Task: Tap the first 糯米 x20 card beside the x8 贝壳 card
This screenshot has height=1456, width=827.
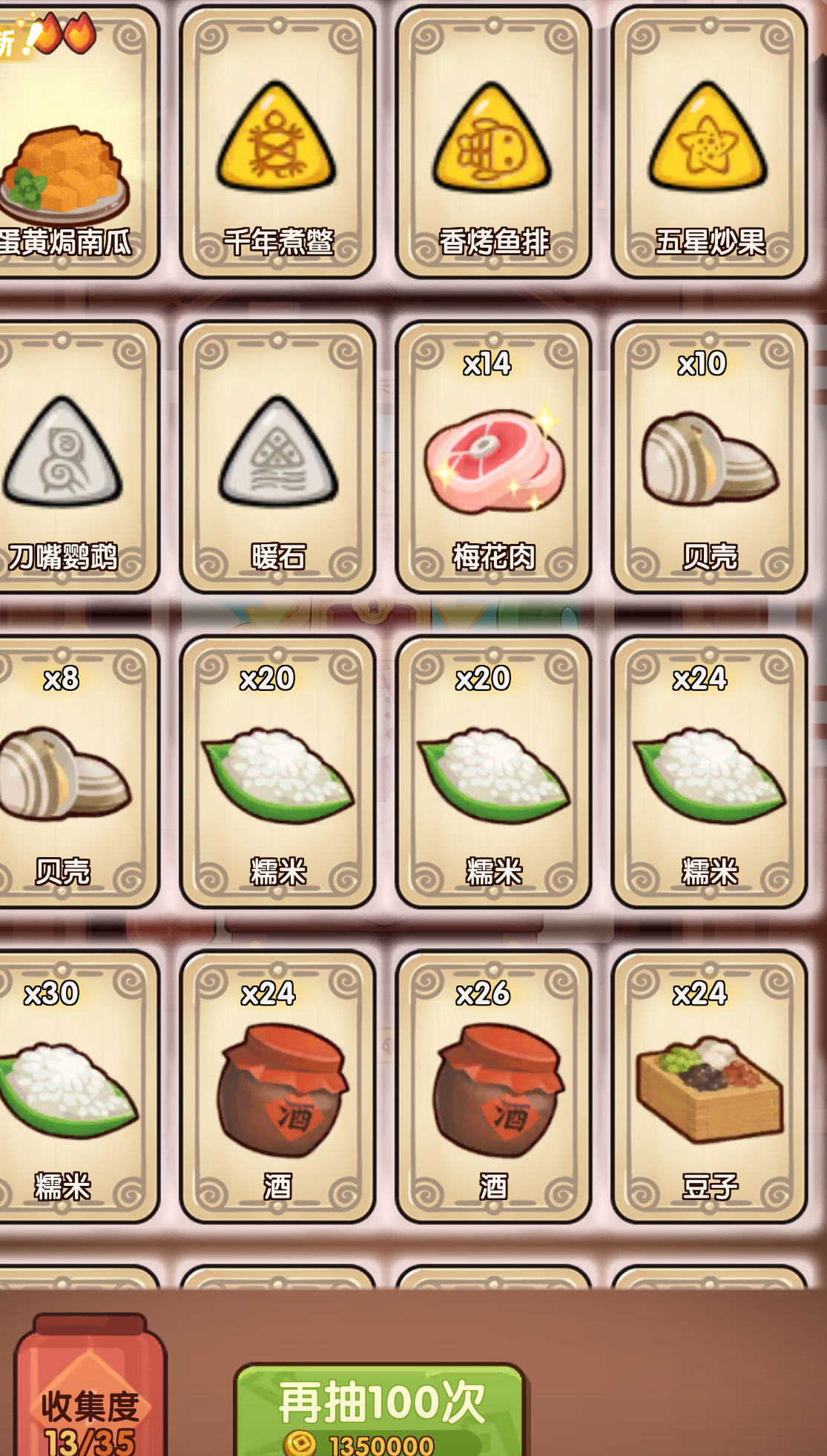Action: pyautogui.click(x=277, y=772)
